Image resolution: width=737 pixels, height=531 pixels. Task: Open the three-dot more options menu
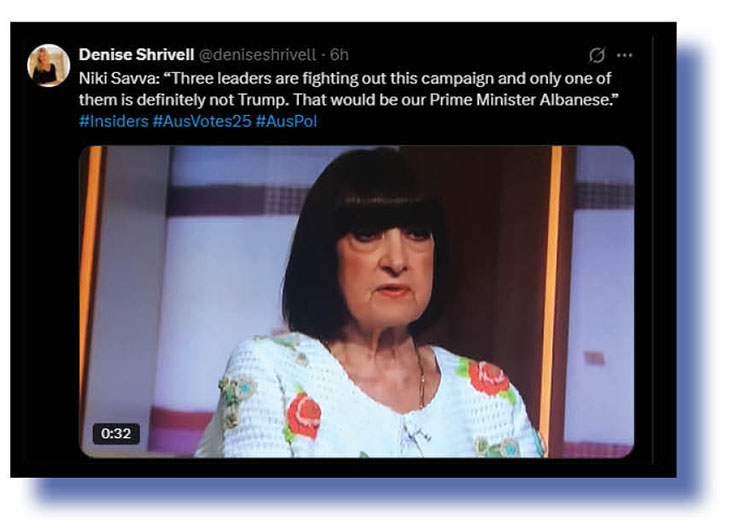[x=624, y=55]
